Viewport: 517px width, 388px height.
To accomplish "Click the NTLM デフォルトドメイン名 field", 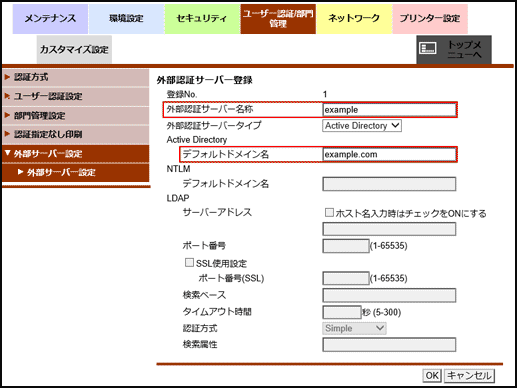I will coord(389,184).
